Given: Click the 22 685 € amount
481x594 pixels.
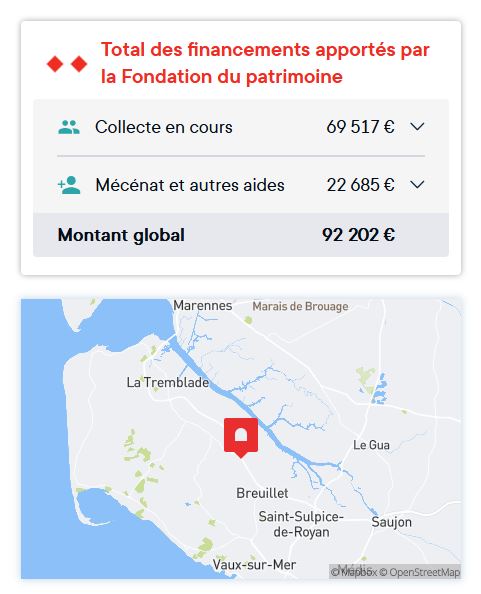Looking at the screenshot, I should [x=361, y=185].
